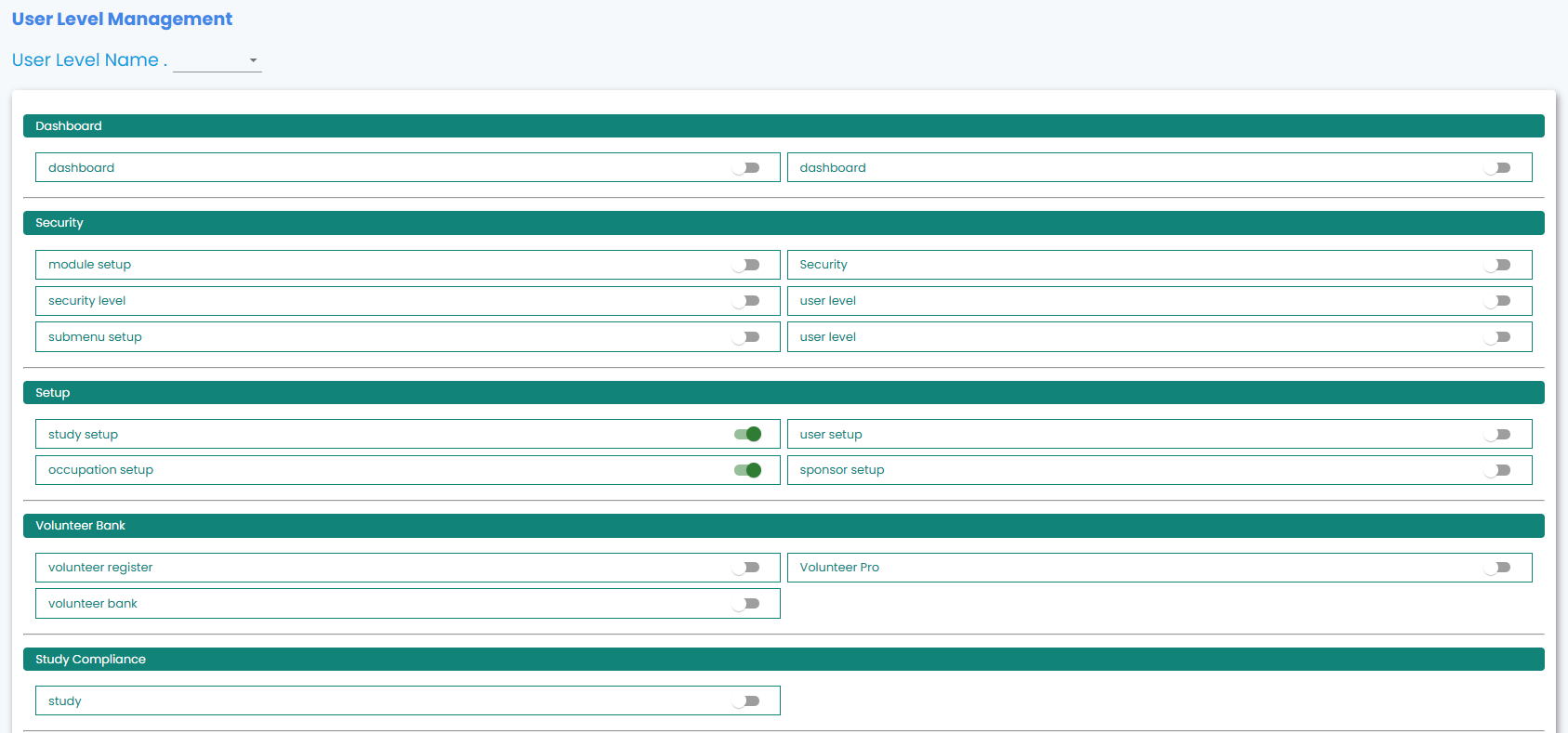The image size is (1568, 733).
Task: Switch on the sponsor setup toggle
Action: click(x=1497, y=470)
